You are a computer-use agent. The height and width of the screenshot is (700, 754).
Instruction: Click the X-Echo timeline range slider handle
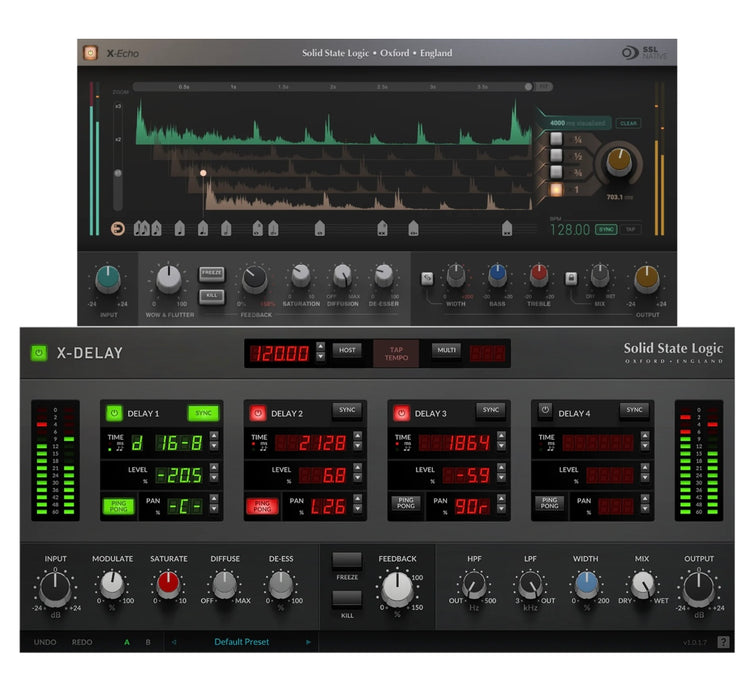pyautogui.click(x=528, y=87)
